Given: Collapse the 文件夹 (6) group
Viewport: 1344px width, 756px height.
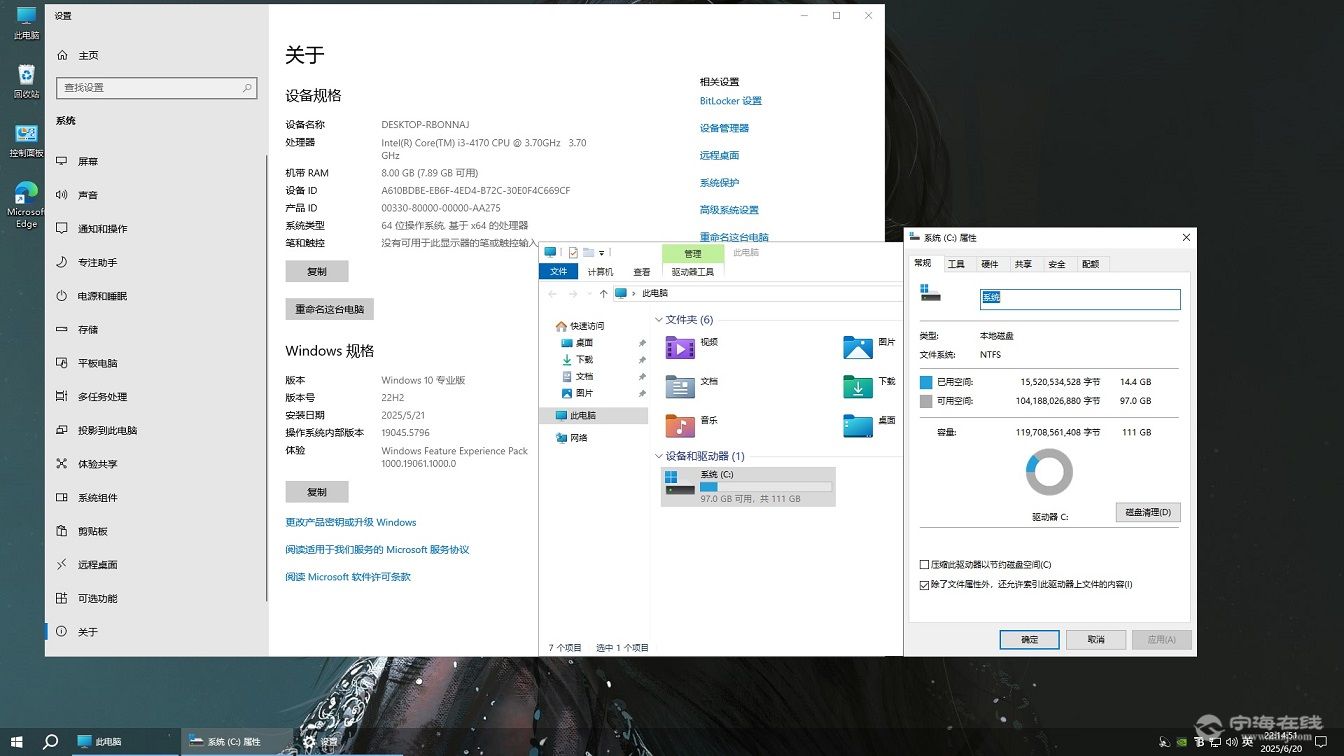Looking at the screenshot, I should click(659, 320).
